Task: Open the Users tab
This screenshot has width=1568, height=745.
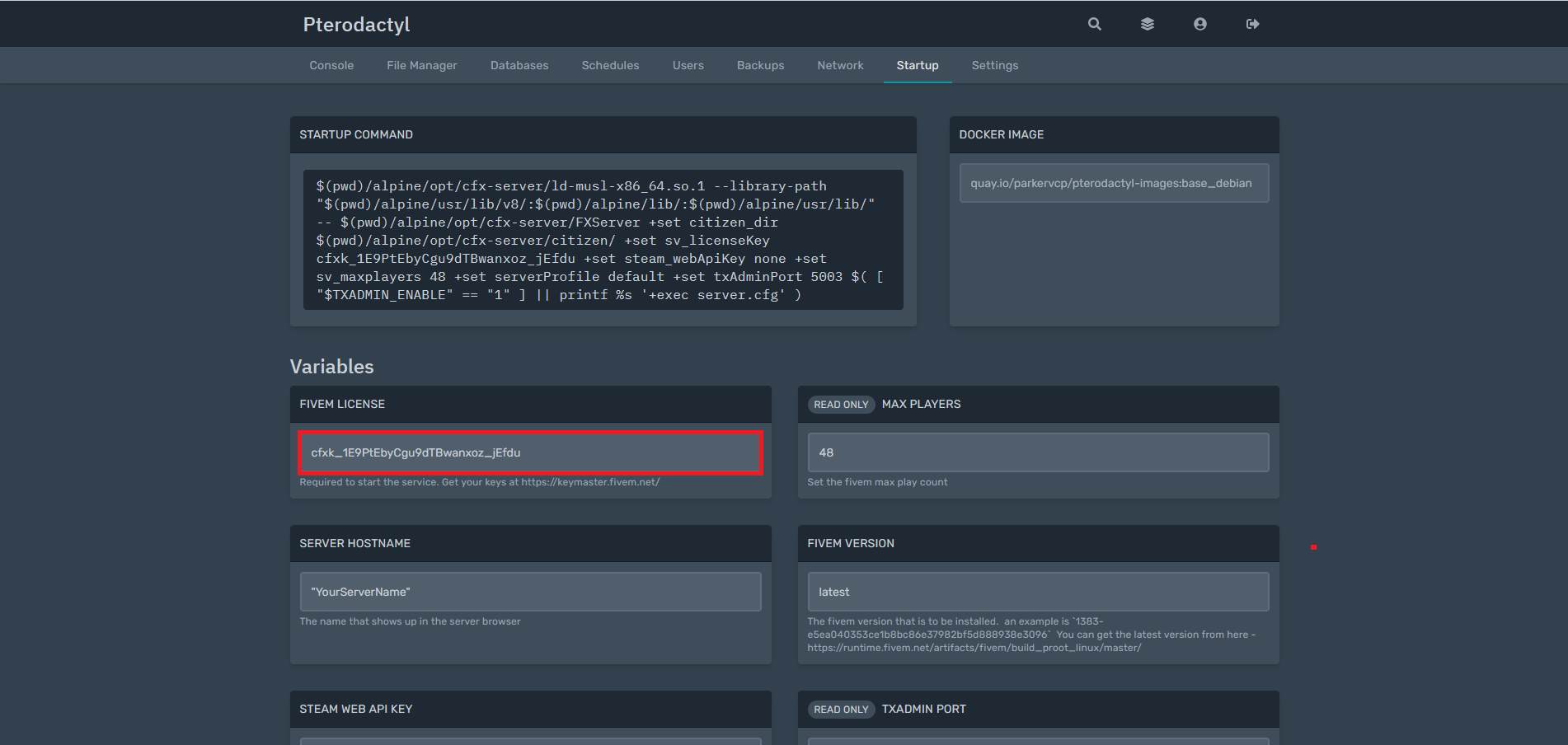Action: 688,65
